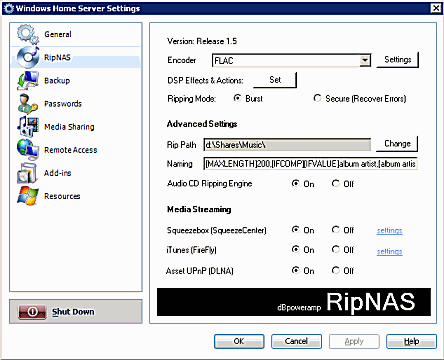Select Burst ripping mode

click(x=237, y=98)
